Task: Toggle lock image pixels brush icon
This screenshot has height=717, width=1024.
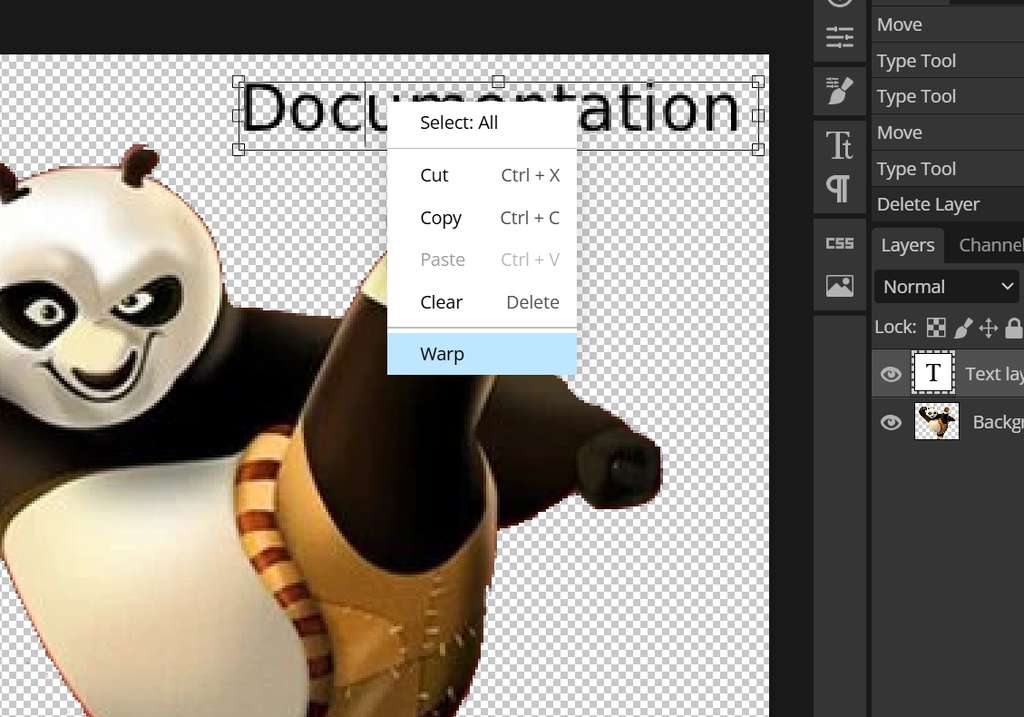Action: [963, 328]
